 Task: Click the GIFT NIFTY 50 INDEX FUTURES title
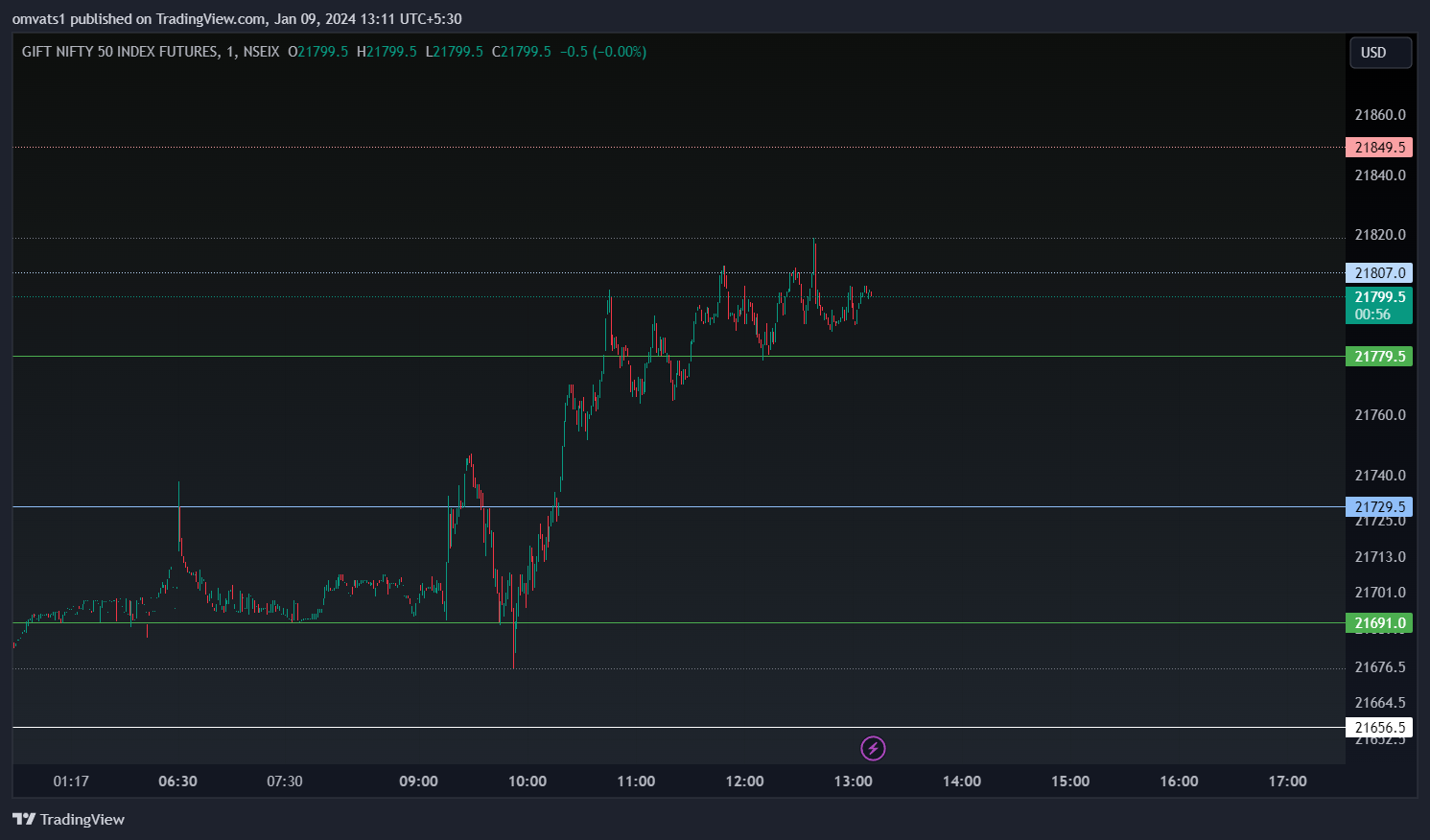[120, 52]
